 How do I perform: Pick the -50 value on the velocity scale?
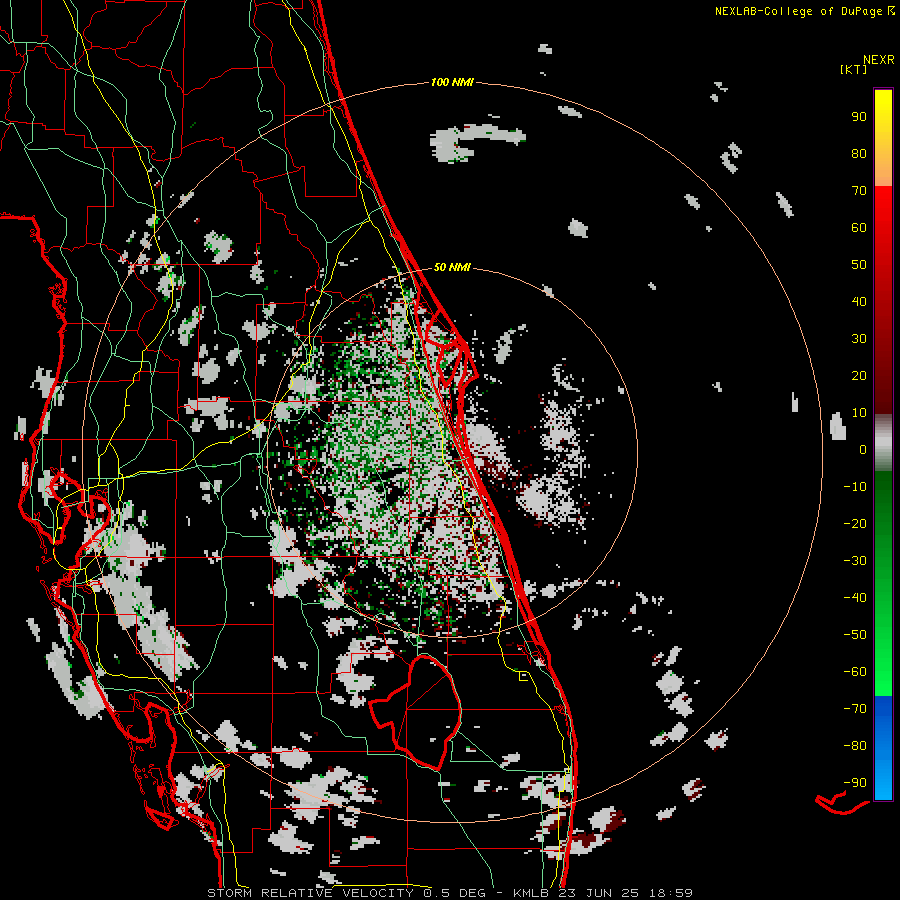coord(855,635)
